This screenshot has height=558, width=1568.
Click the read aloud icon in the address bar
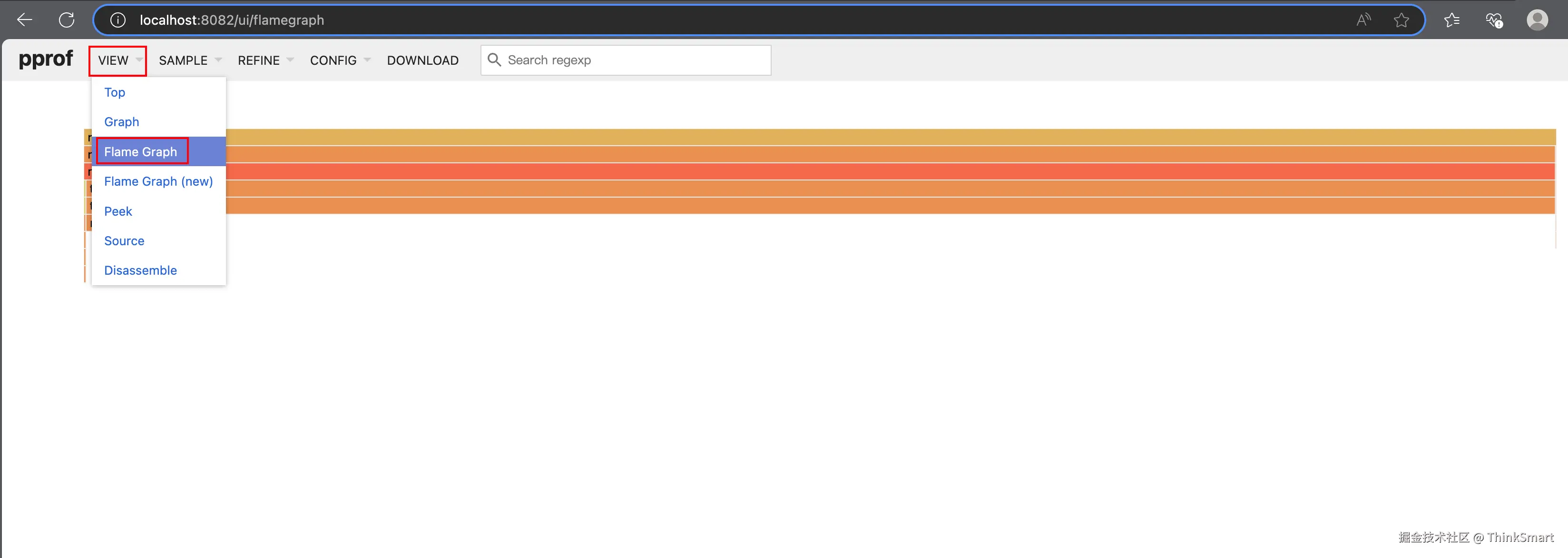1363,20
